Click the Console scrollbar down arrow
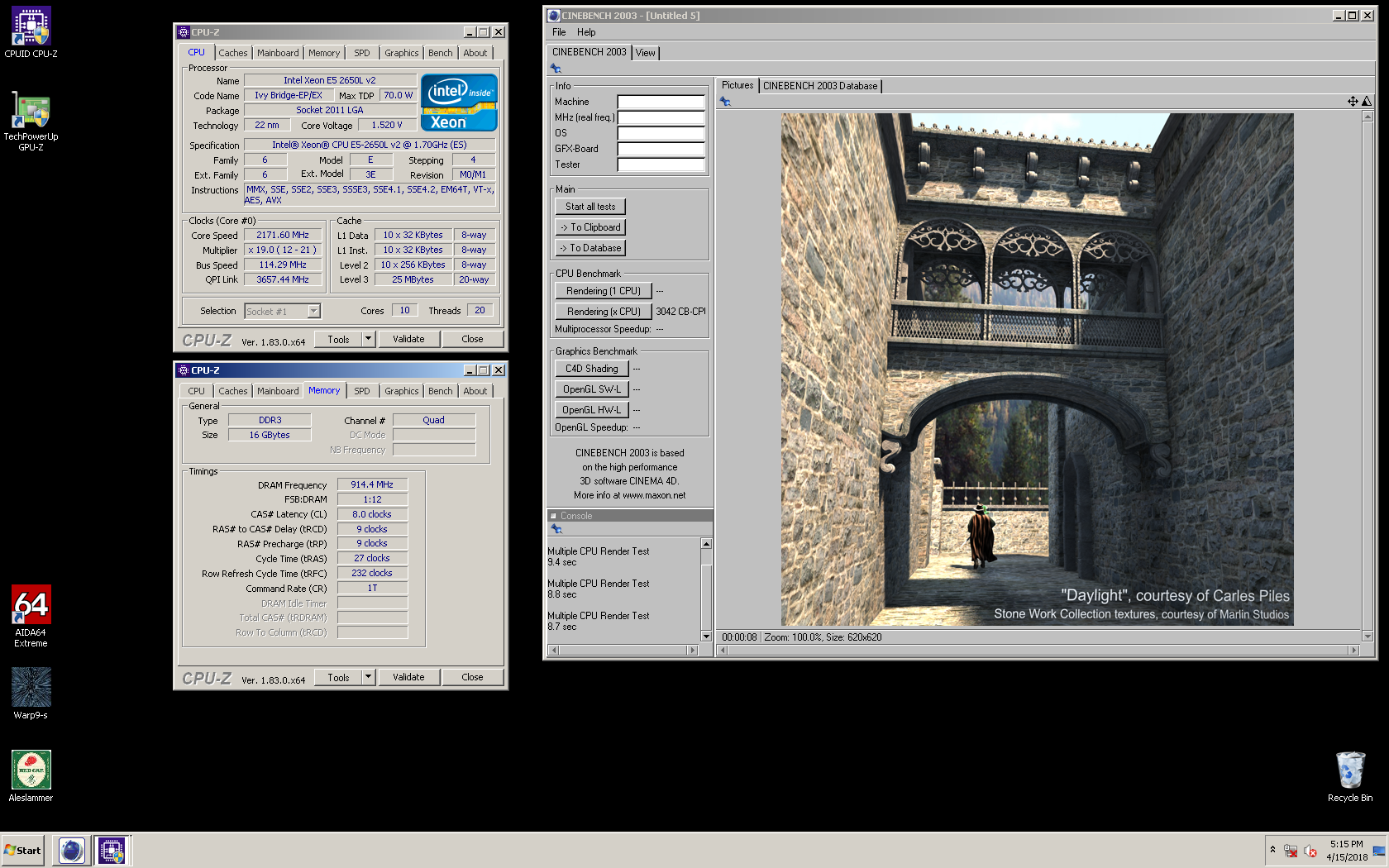The height and width of the screenshot is (868, 1389). tap(706, 636)
